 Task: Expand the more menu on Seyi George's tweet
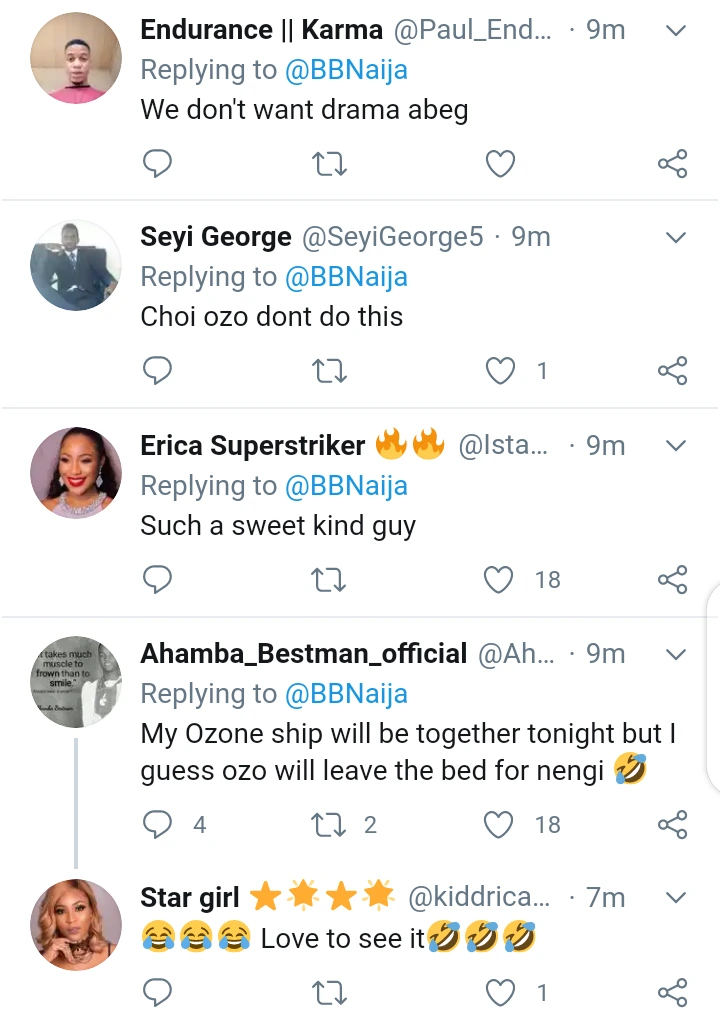(676, 237)
